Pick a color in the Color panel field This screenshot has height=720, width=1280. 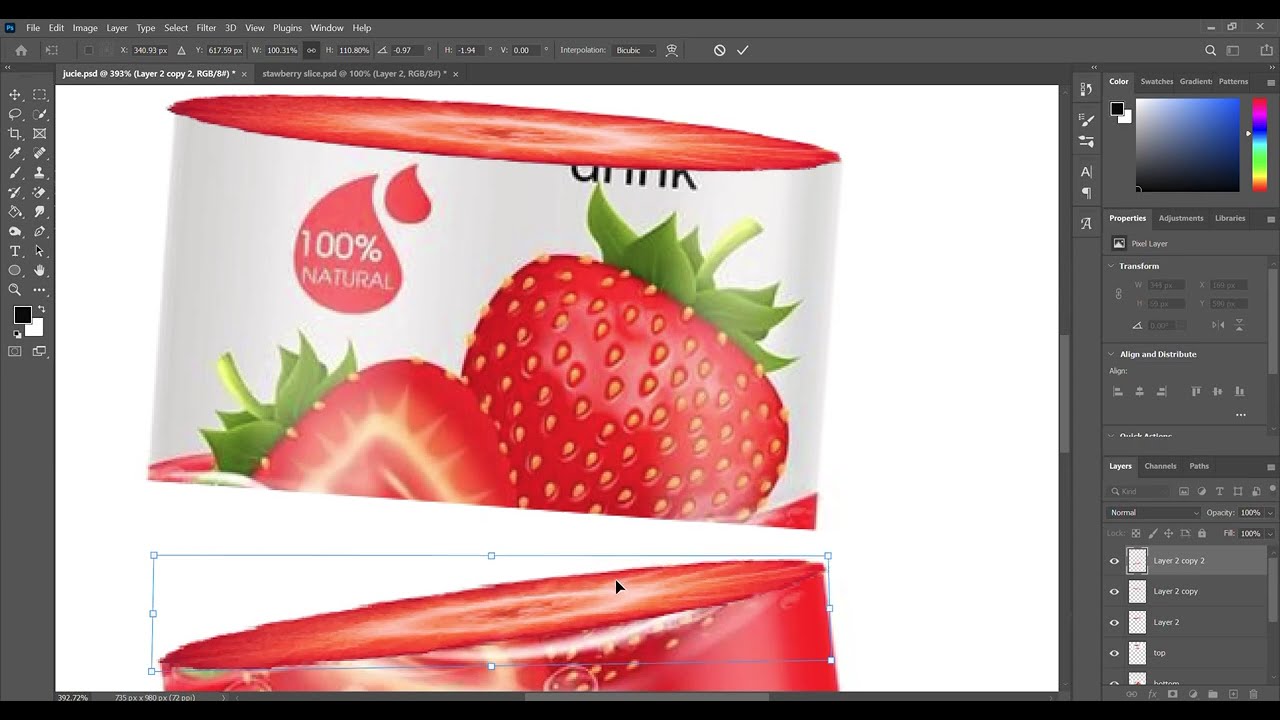click(x=1187, y=145)
